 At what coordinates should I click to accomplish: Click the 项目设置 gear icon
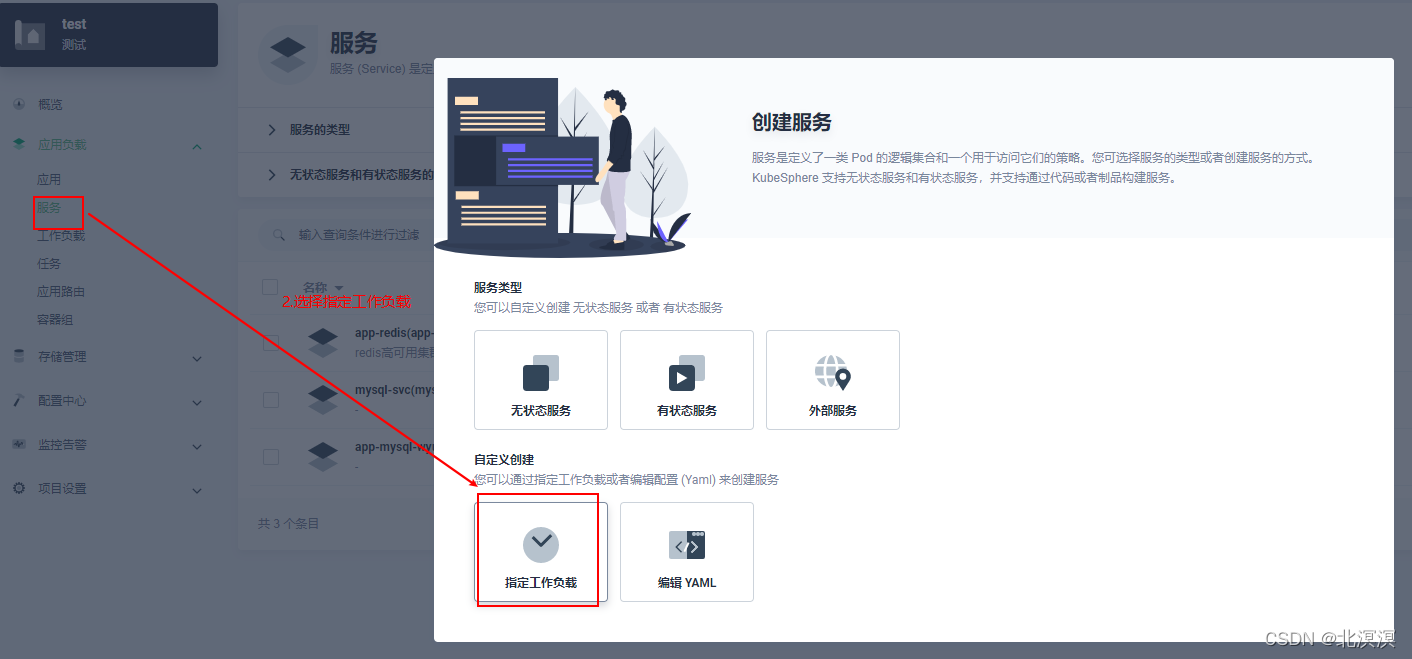tap(19, 488)
